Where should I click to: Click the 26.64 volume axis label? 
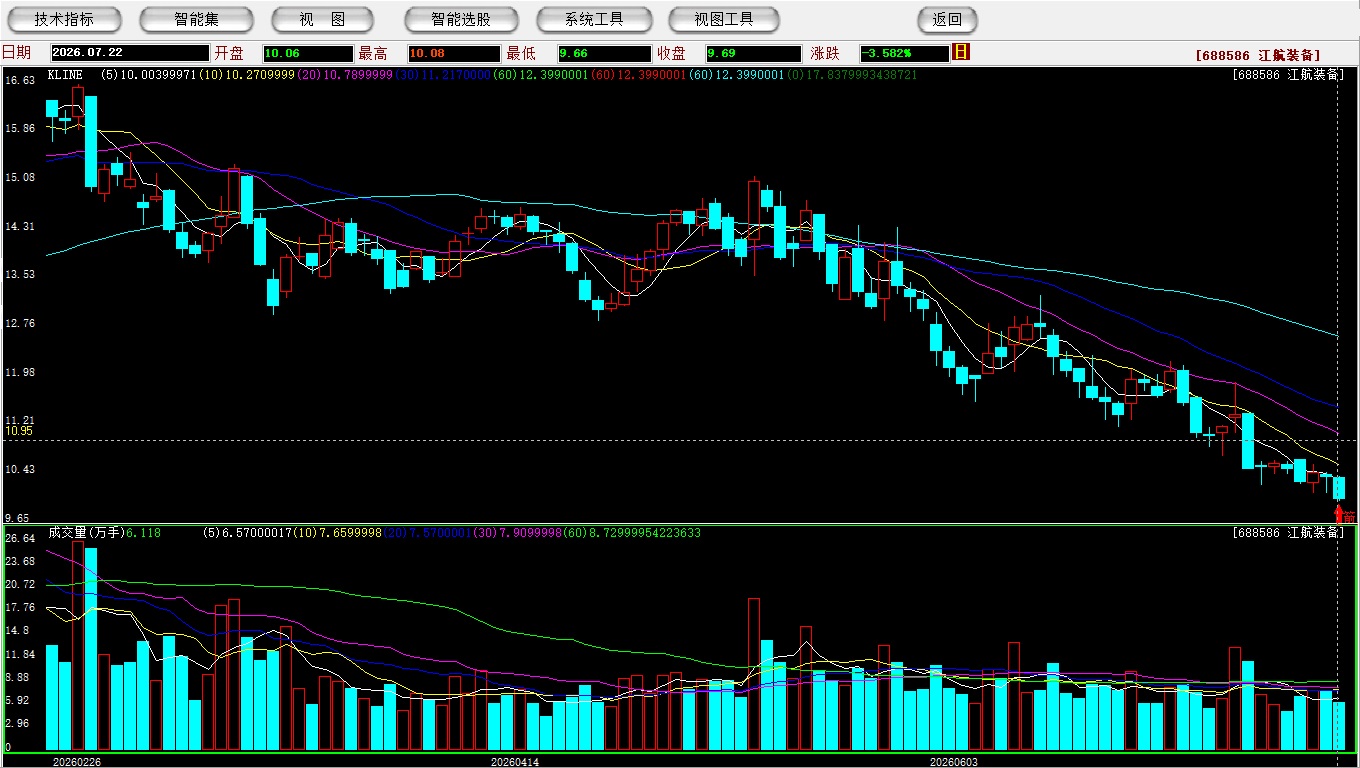(20, 538)
